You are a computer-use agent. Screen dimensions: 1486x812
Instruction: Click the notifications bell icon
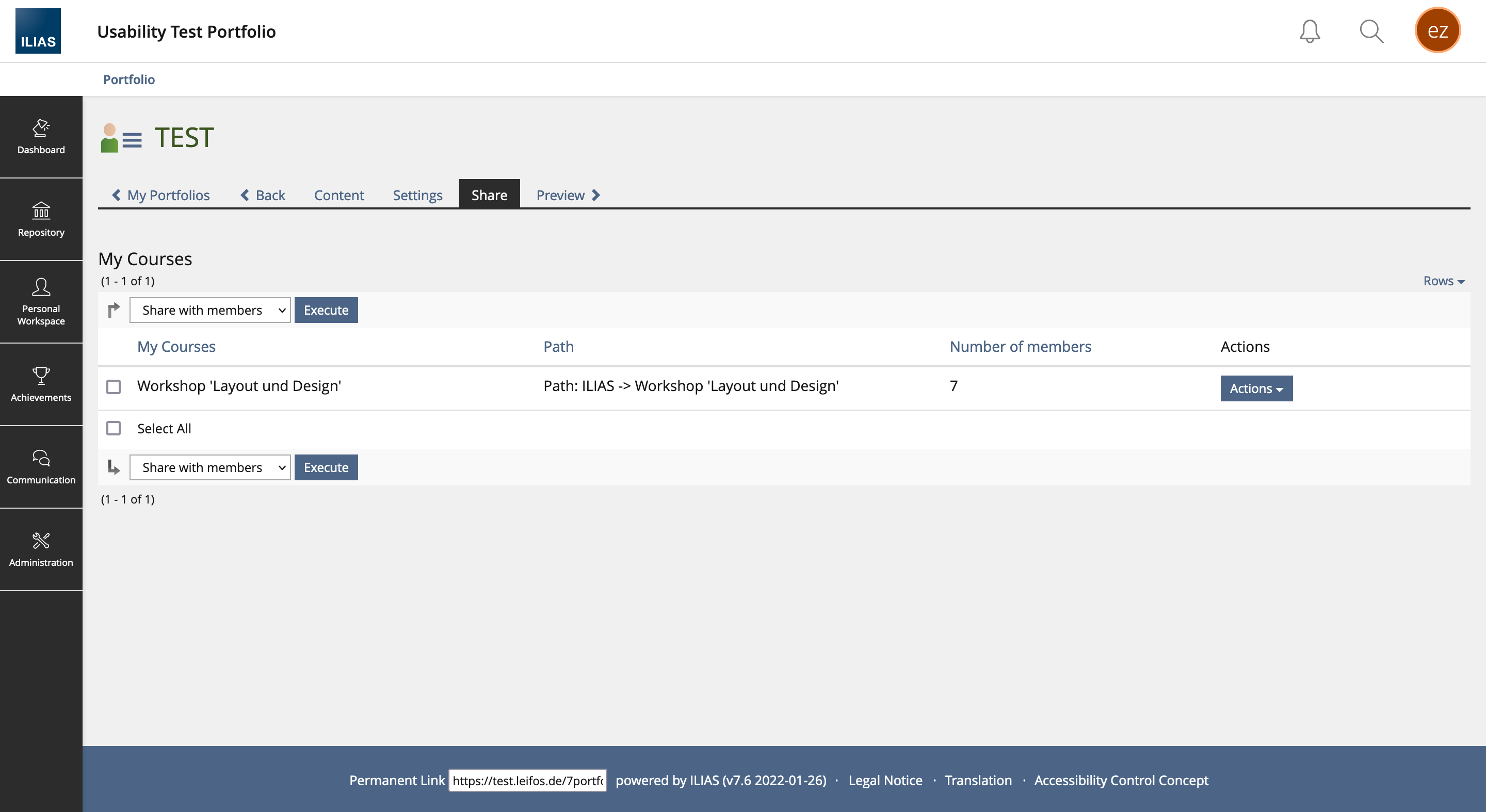1310,31
